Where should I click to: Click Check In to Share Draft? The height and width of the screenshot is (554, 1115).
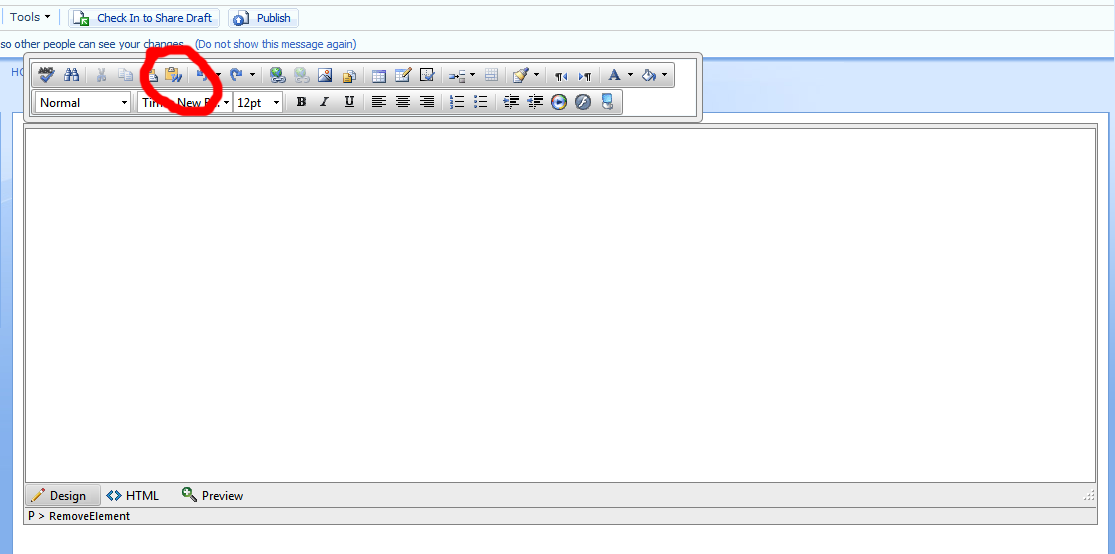144,18
